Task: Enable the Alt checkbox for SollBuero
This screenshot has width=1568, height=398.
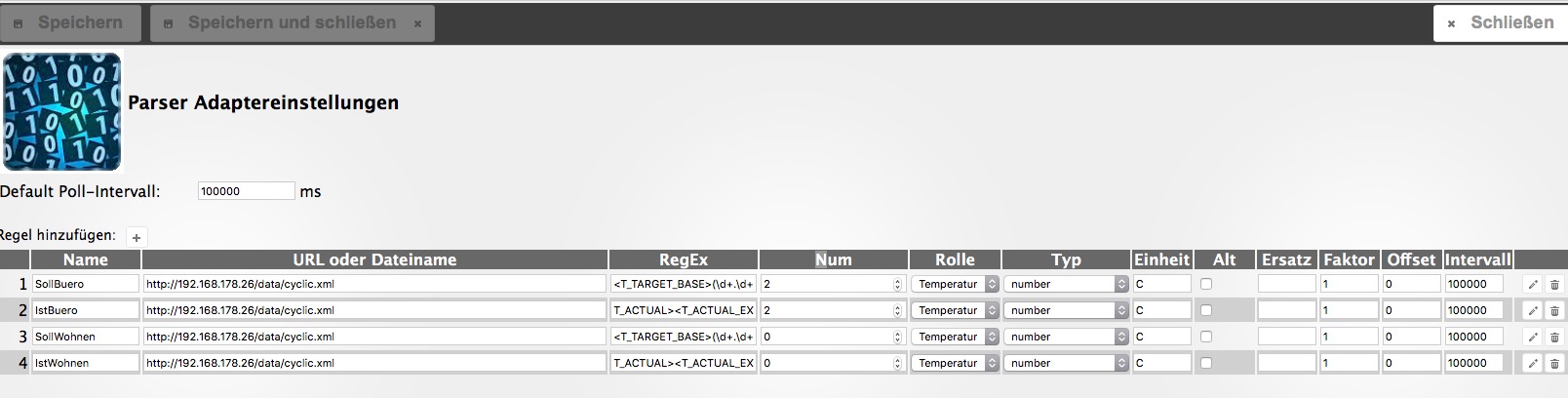Action: [1206, 284]
